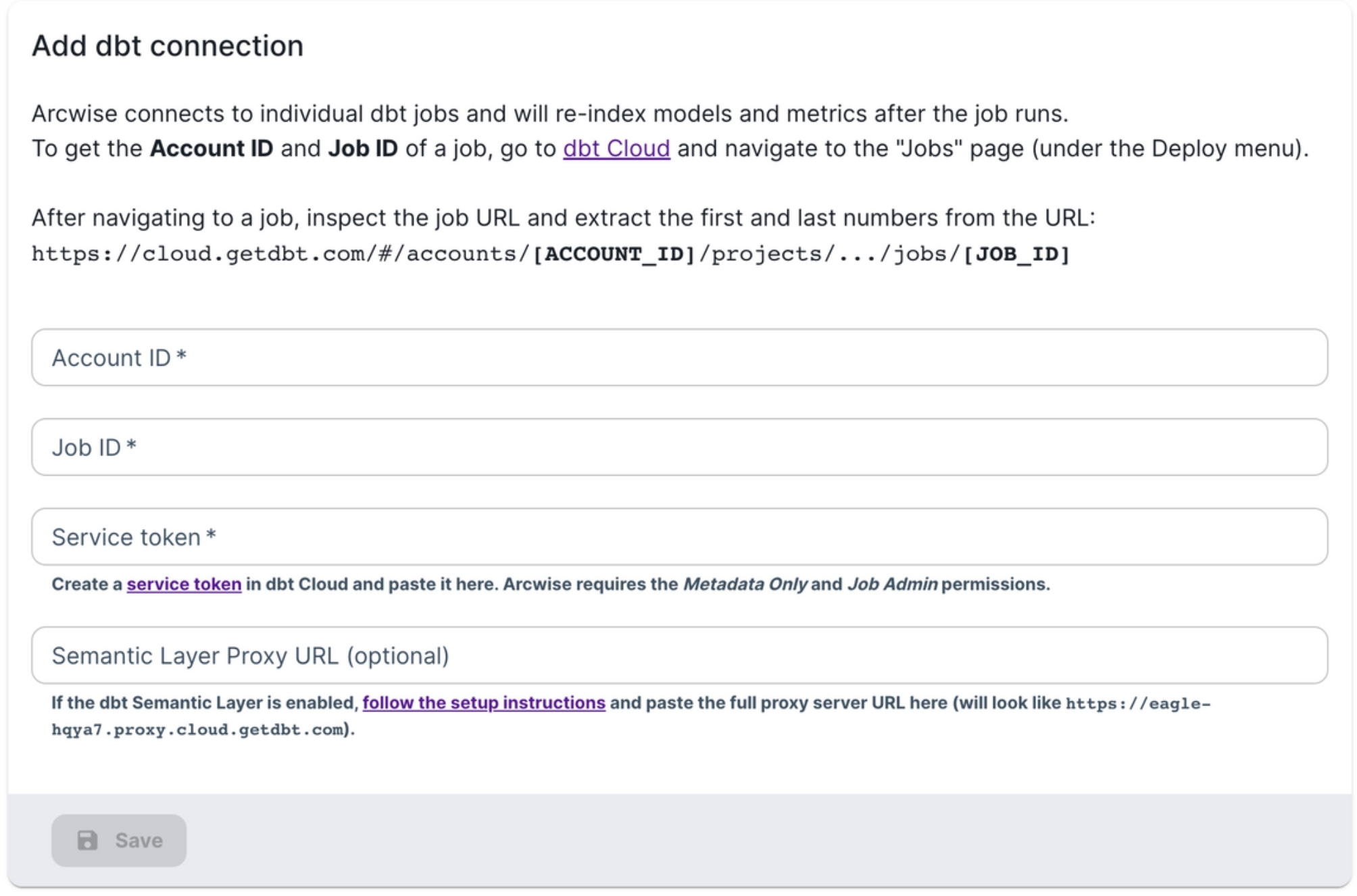Click the "Add dbt connection" heading
Viewport: 1357px width, 896px height.
168,46
